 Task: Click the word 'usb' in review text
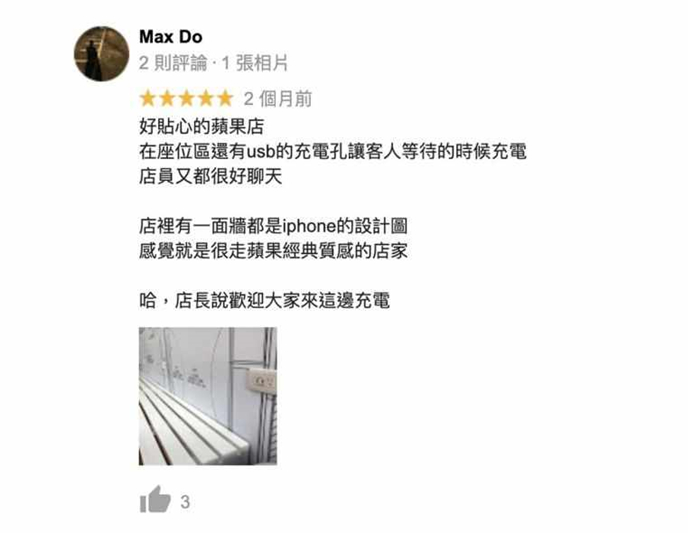click(261, 152)
